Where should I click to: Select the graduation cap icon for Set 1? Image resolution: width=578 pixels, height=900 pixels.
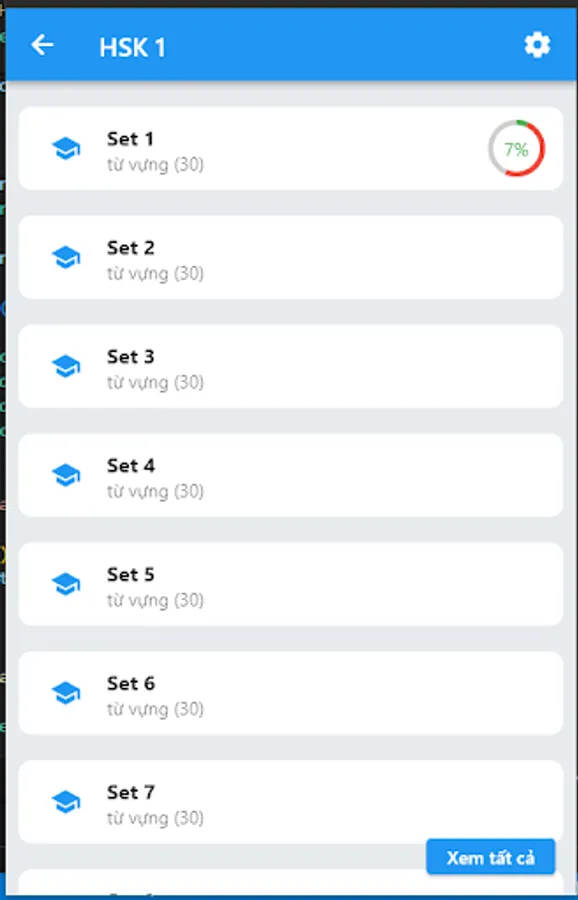tap(66, 148)
